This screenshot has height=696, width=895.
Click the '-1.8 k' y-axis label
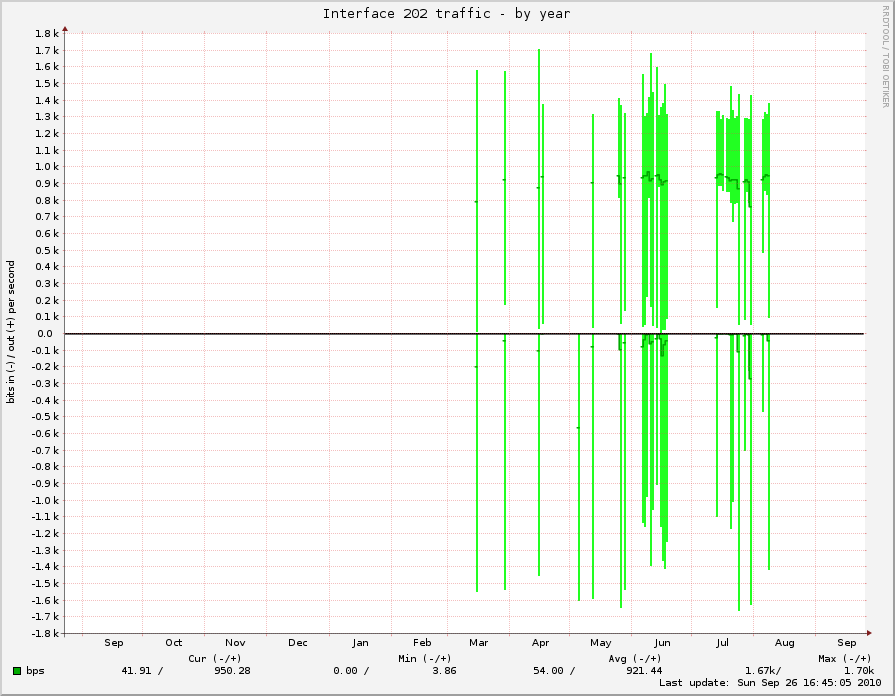tap(45, 634)
